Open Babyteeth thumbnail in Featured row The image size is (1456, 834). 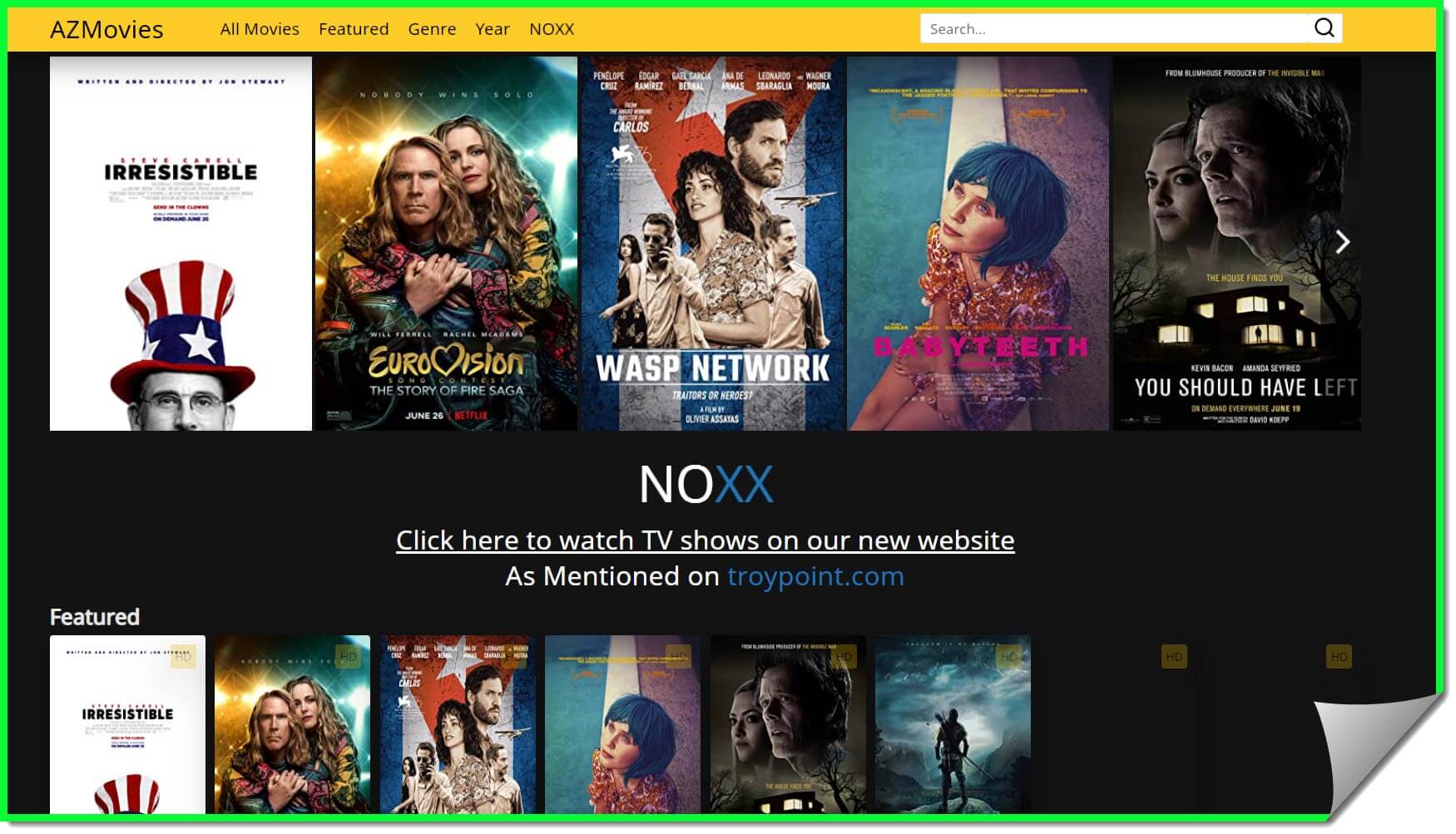point(622,725)
